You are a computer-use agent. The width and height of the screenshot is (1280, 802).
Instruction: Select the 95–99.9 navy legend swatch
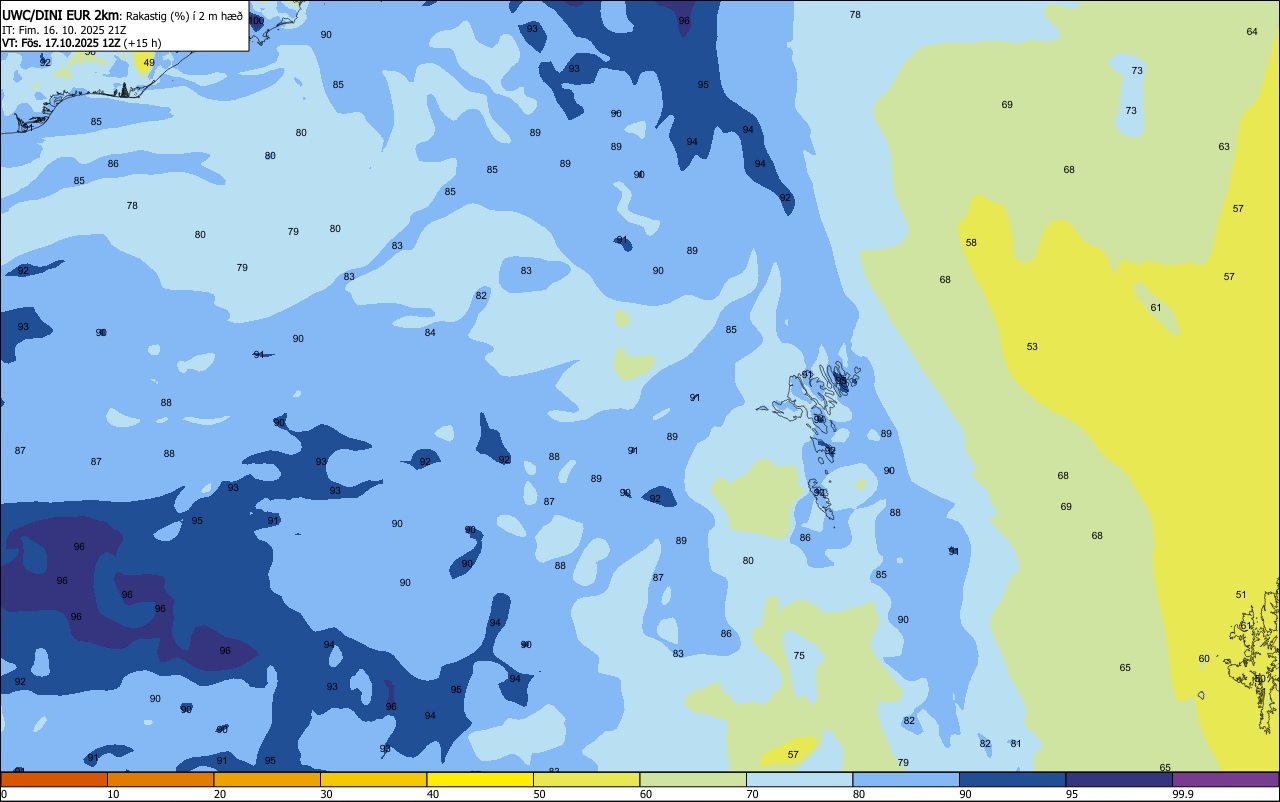click(x=1119, y=779)
